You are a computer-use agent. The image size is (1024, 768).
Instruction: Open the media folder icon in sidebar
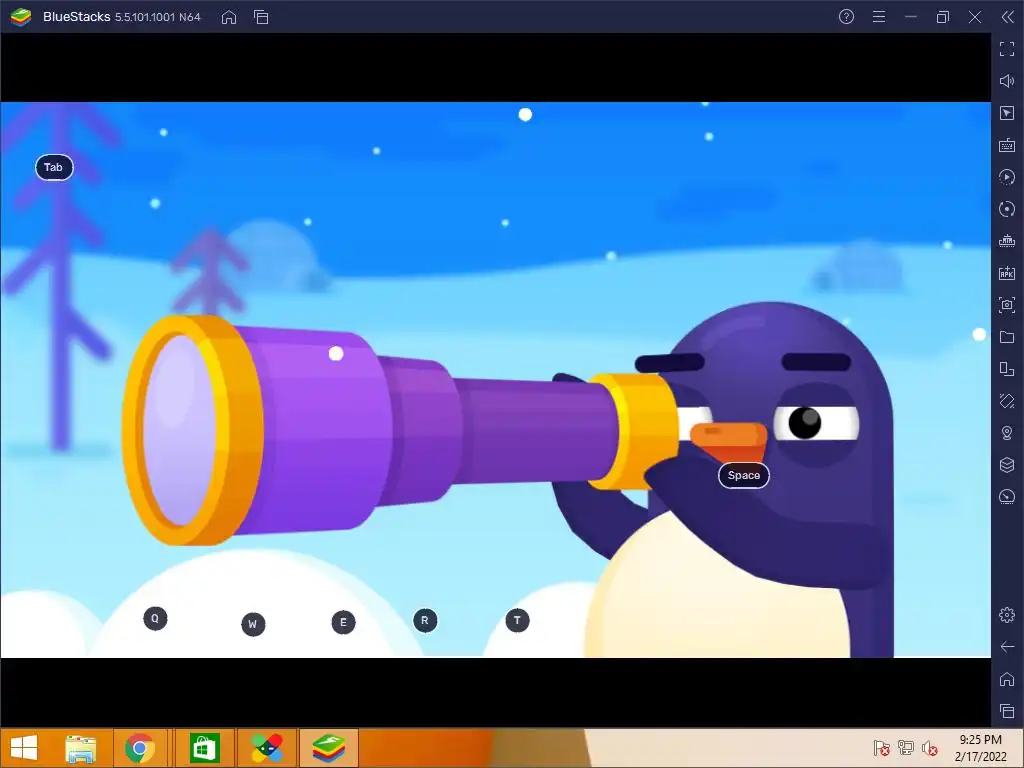[1007, 337]
